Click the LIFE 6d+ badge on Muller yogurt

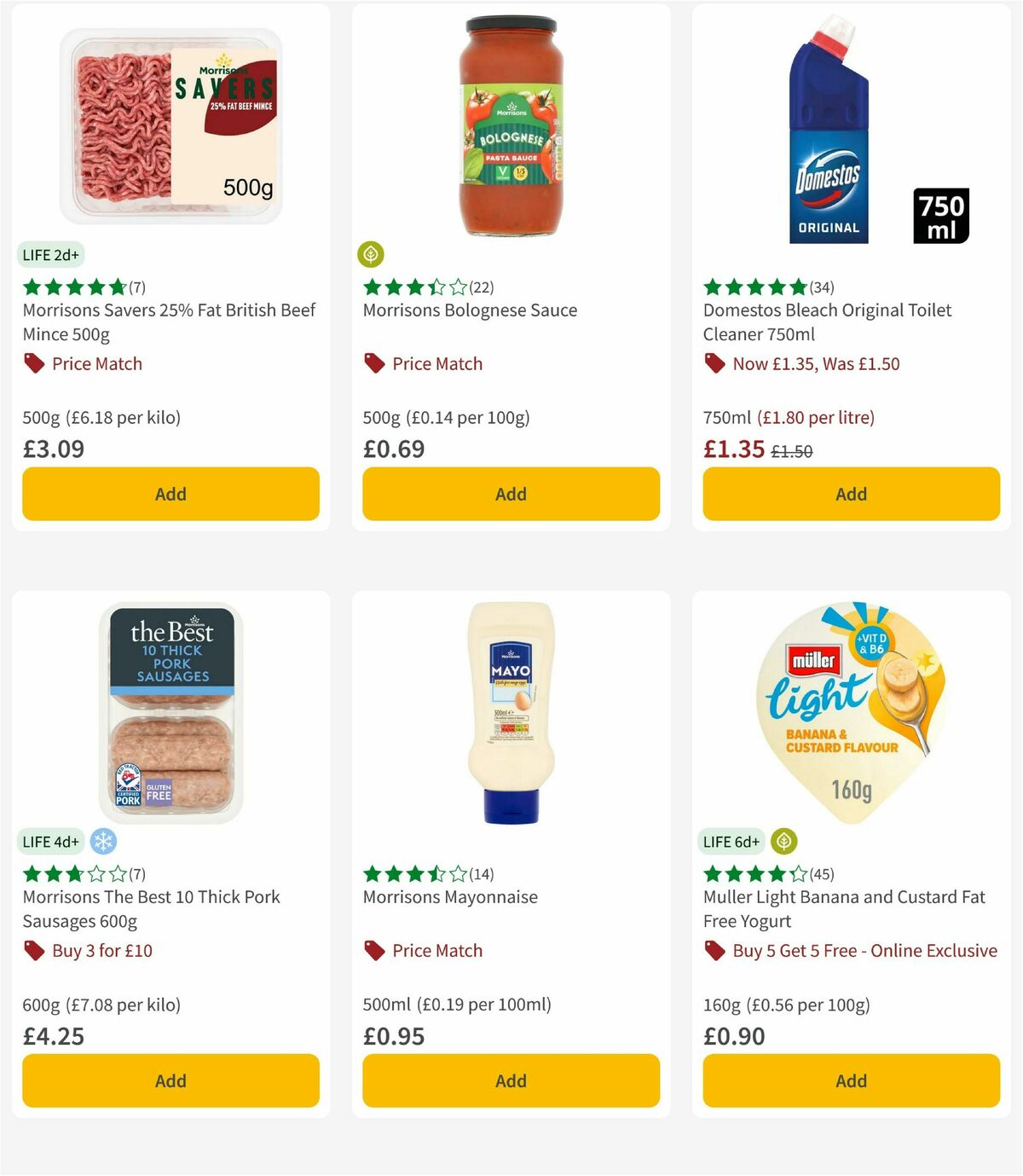[x=731, y=841]
